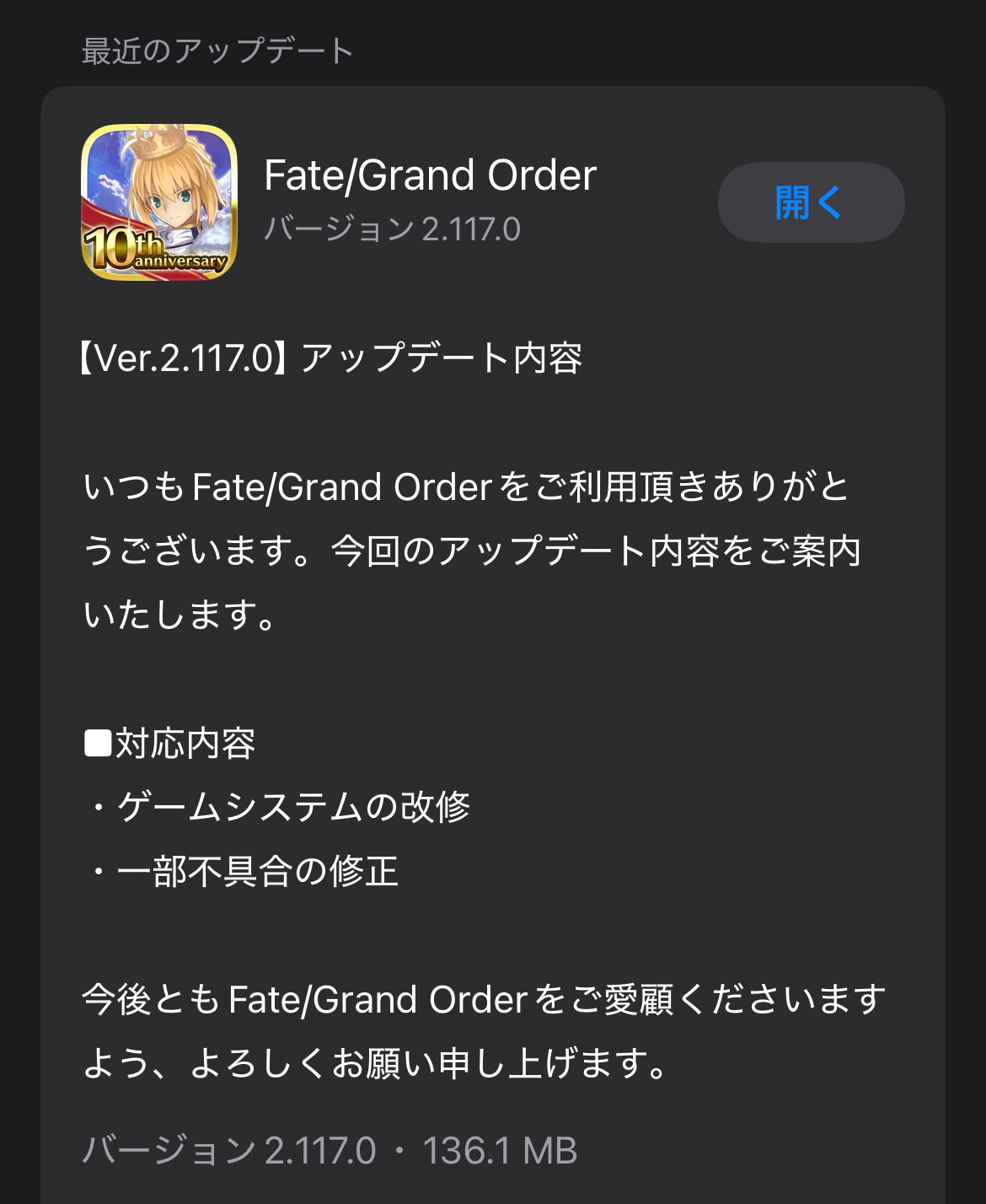Tap the バージョン 2.117.0 subtitle under the title
Image resolution: width=986 pixels, height=1204 pixels.
tap(393, 229)
